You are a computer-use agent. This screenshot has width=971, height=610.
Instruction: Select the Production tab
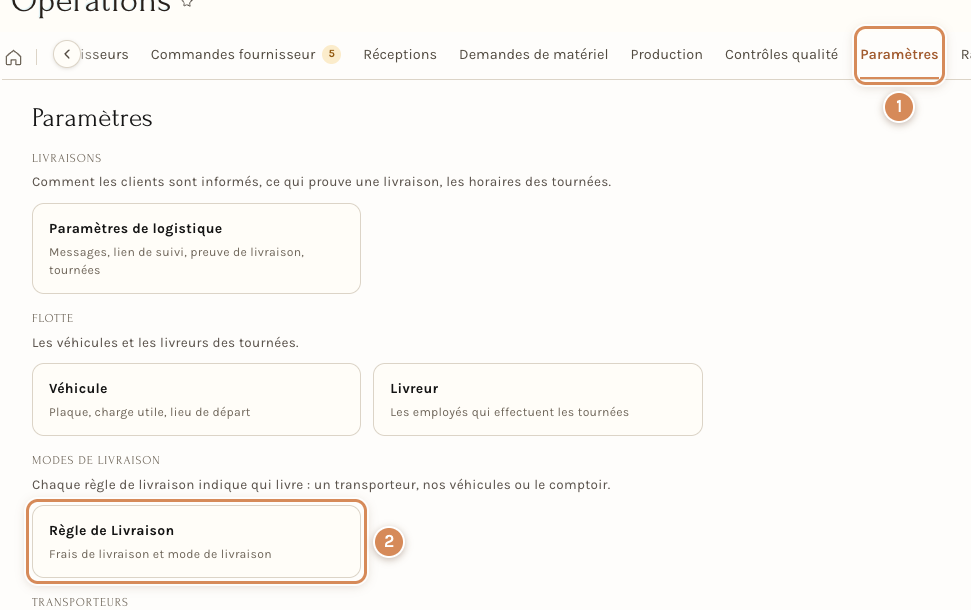coord(666,54)
